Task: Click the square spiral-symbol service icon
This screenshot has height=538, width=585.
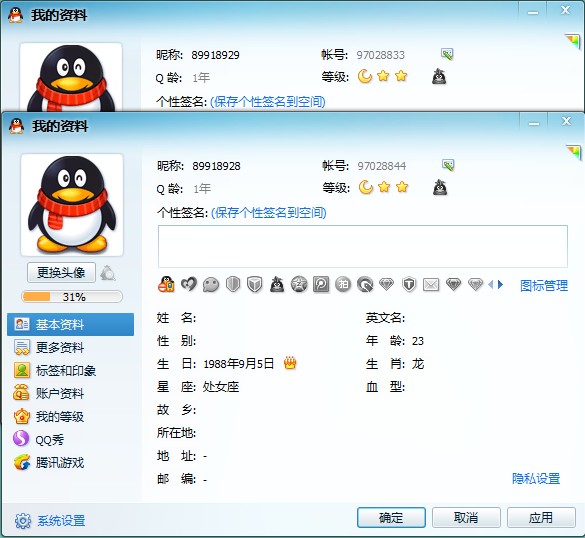Action: coord(321,285)
